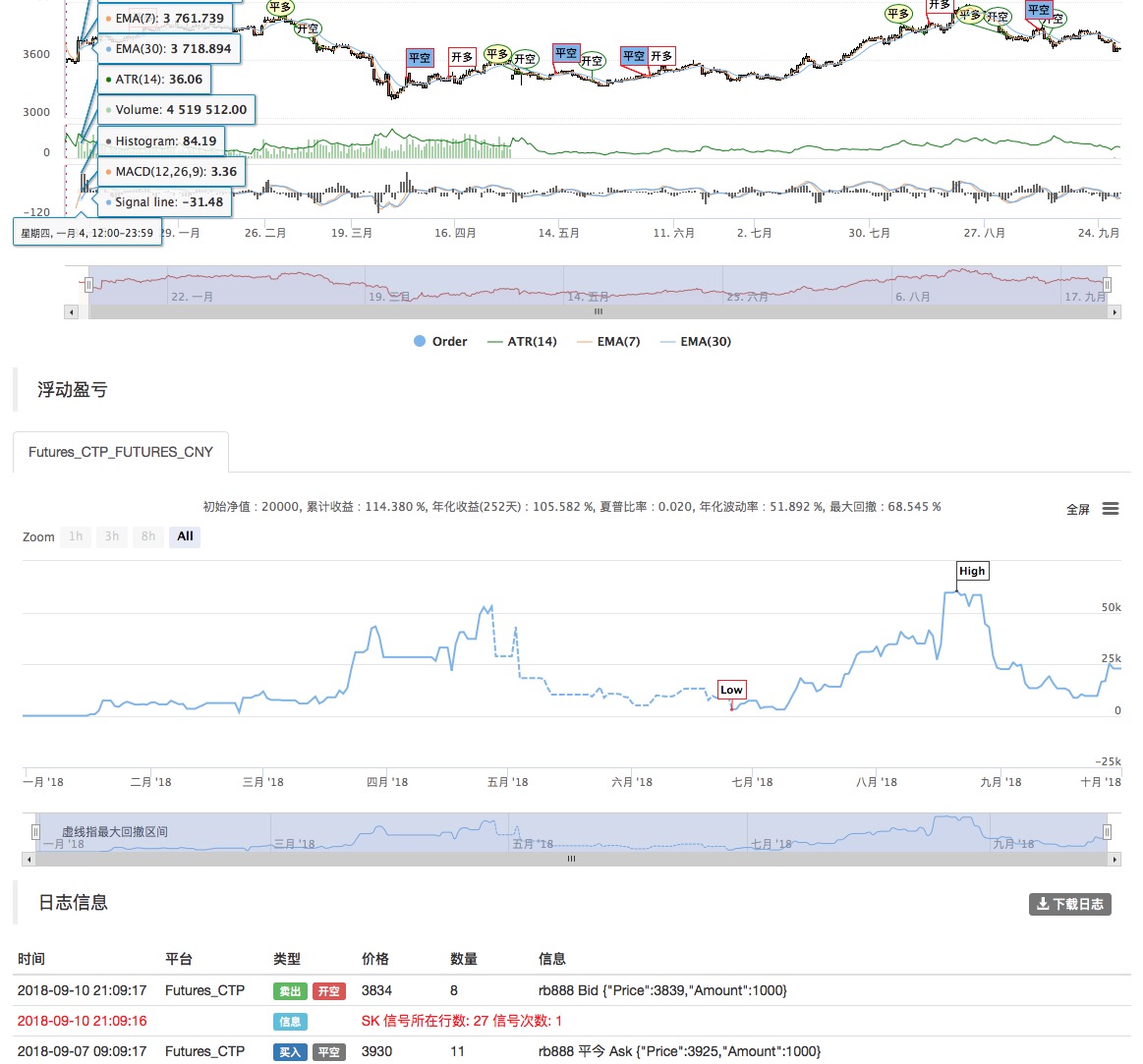Select the Futures_CTP_FUTURES_CNY tab
The height and width of the screenshot is (1064, 1143).
[x=121, y=452]
